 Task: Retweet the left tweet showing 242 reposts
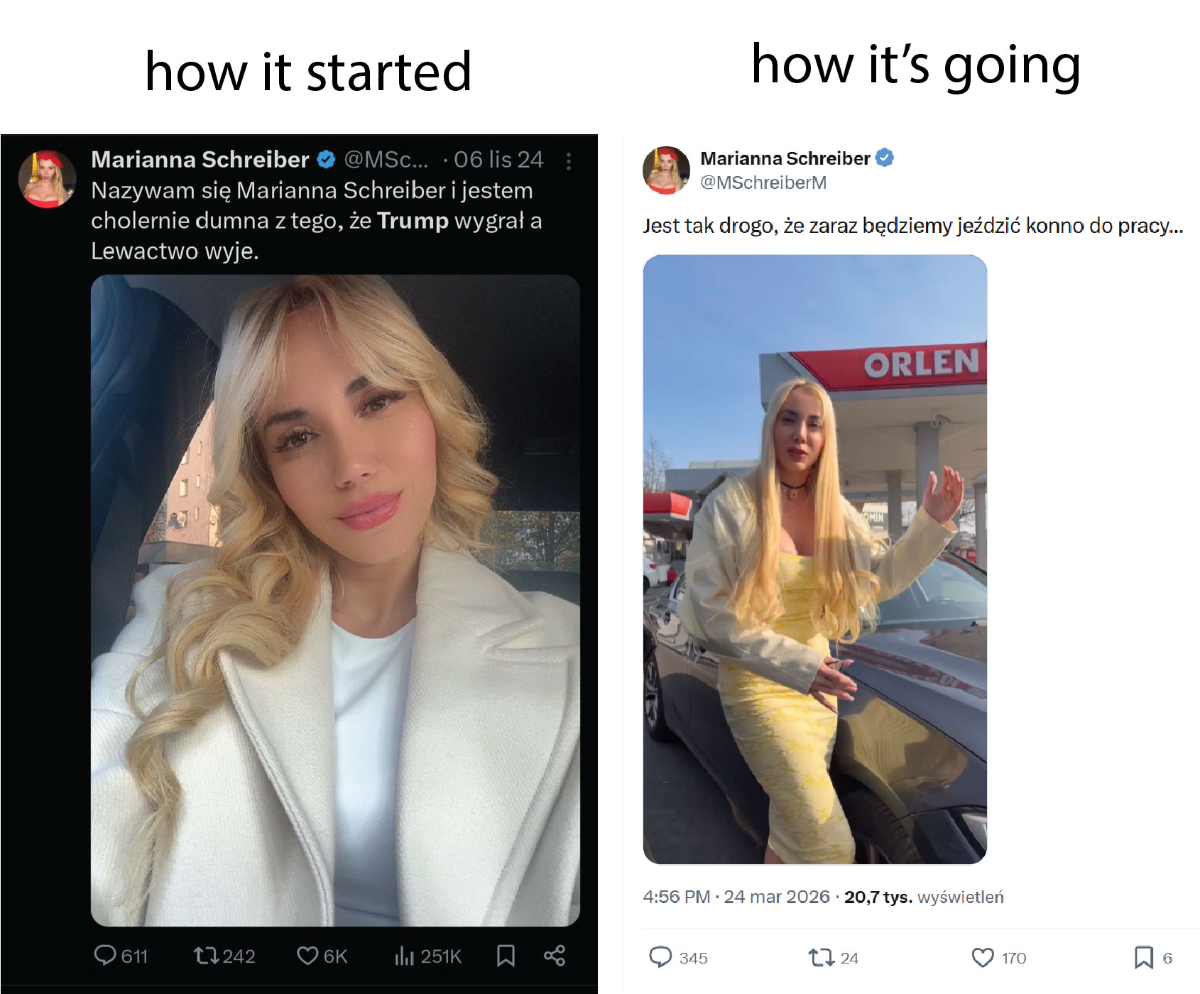224,956
